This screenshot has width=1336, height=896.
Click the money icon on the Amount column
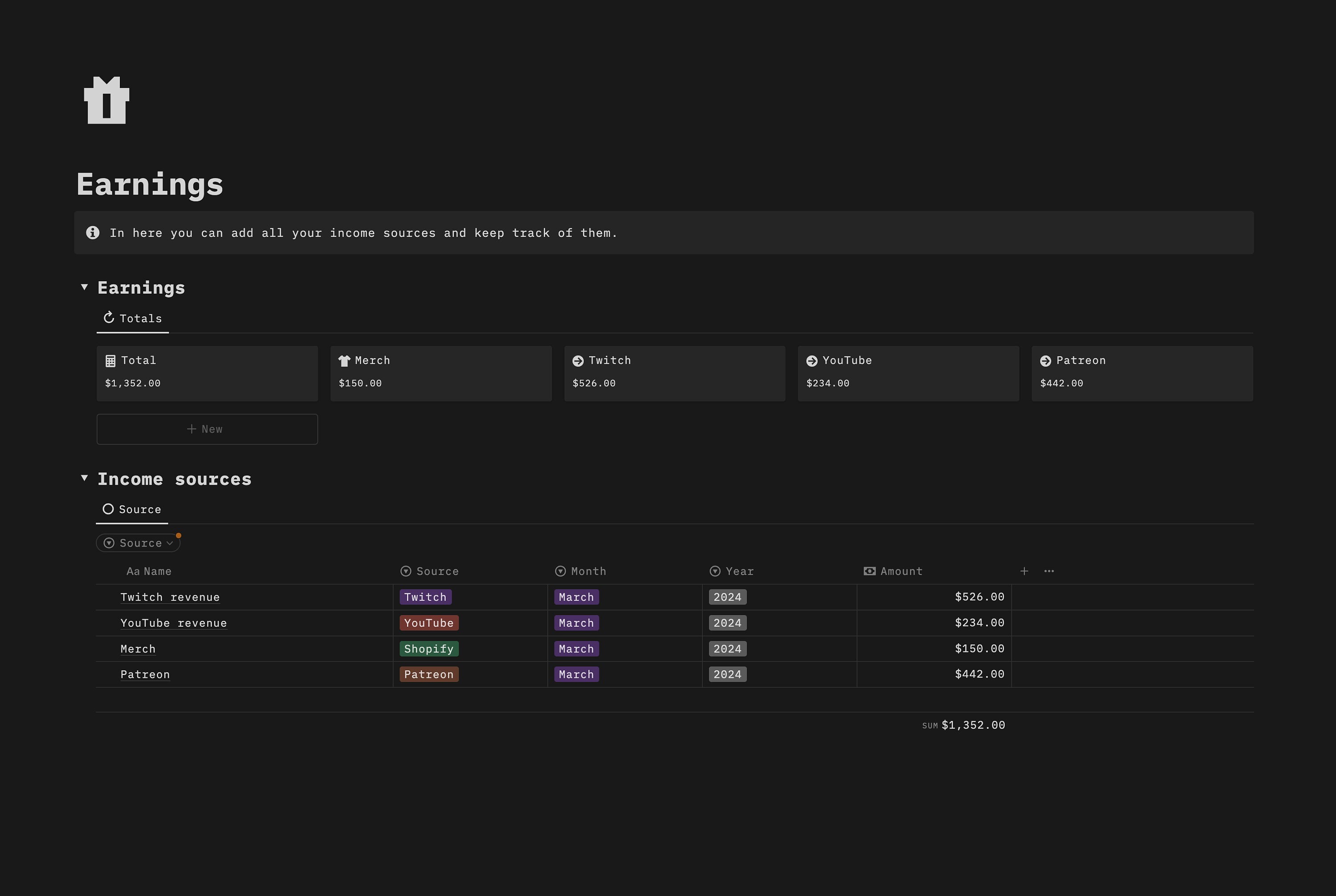coord(869,571)
